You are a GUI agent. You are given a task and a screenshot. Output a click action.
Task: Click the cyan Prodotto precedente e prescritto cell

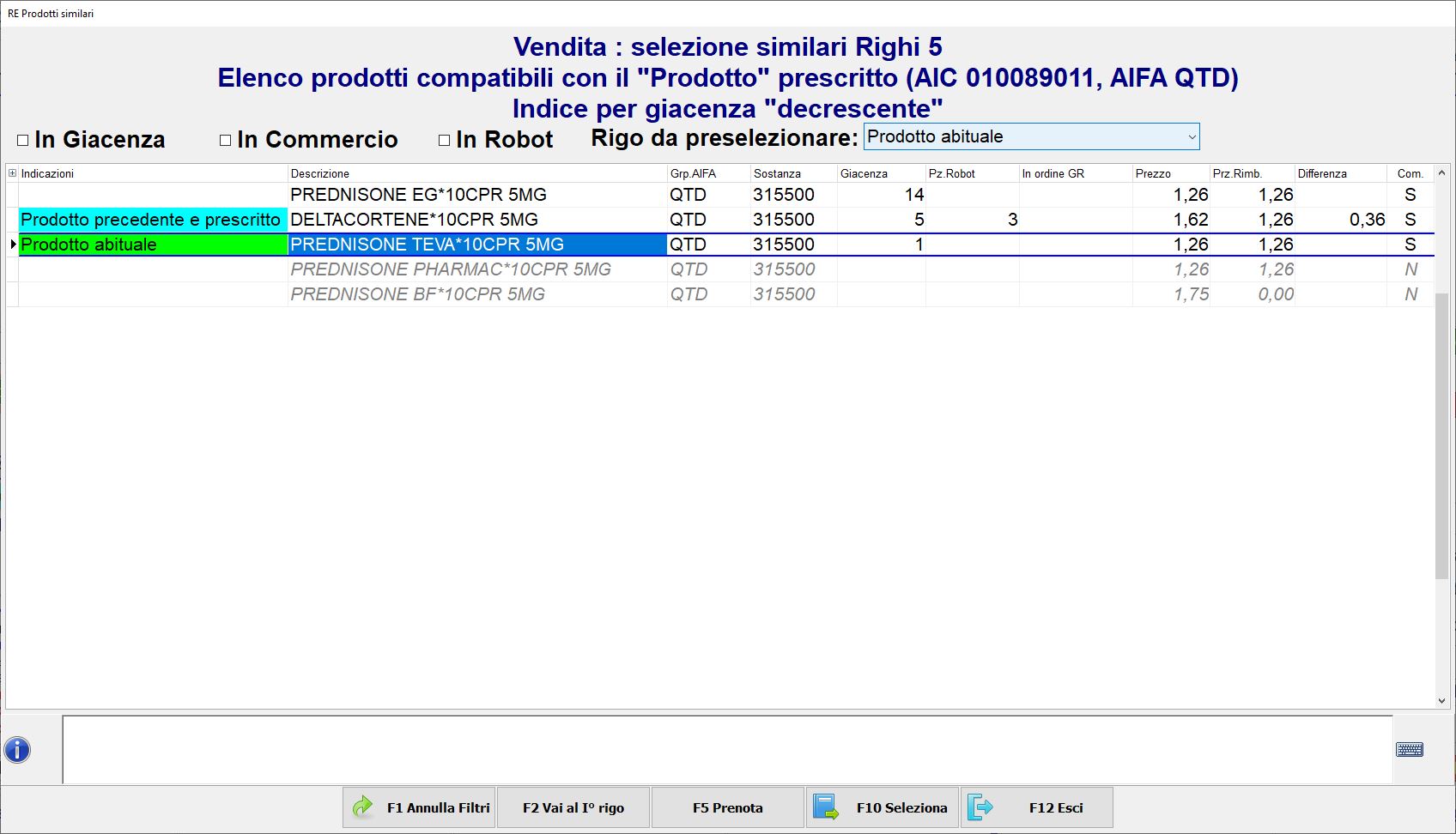coord(152,220)
